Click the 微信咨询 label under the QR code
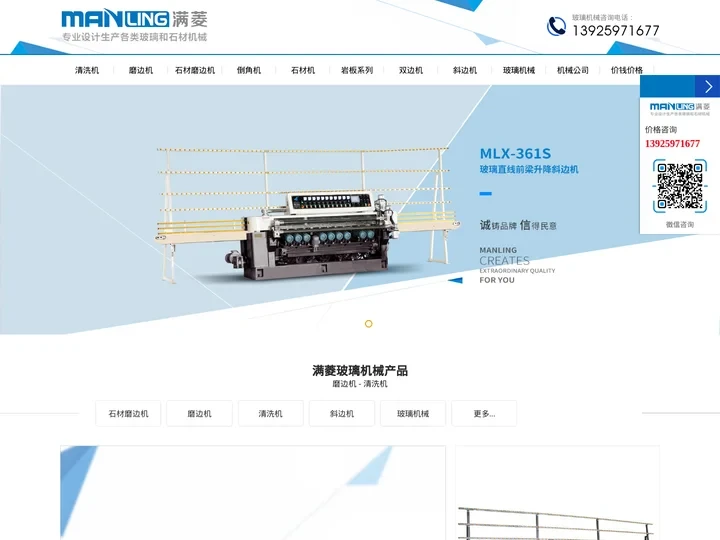Image resolution: width=720 pixels, height=540 pixels. pos(680,225)
